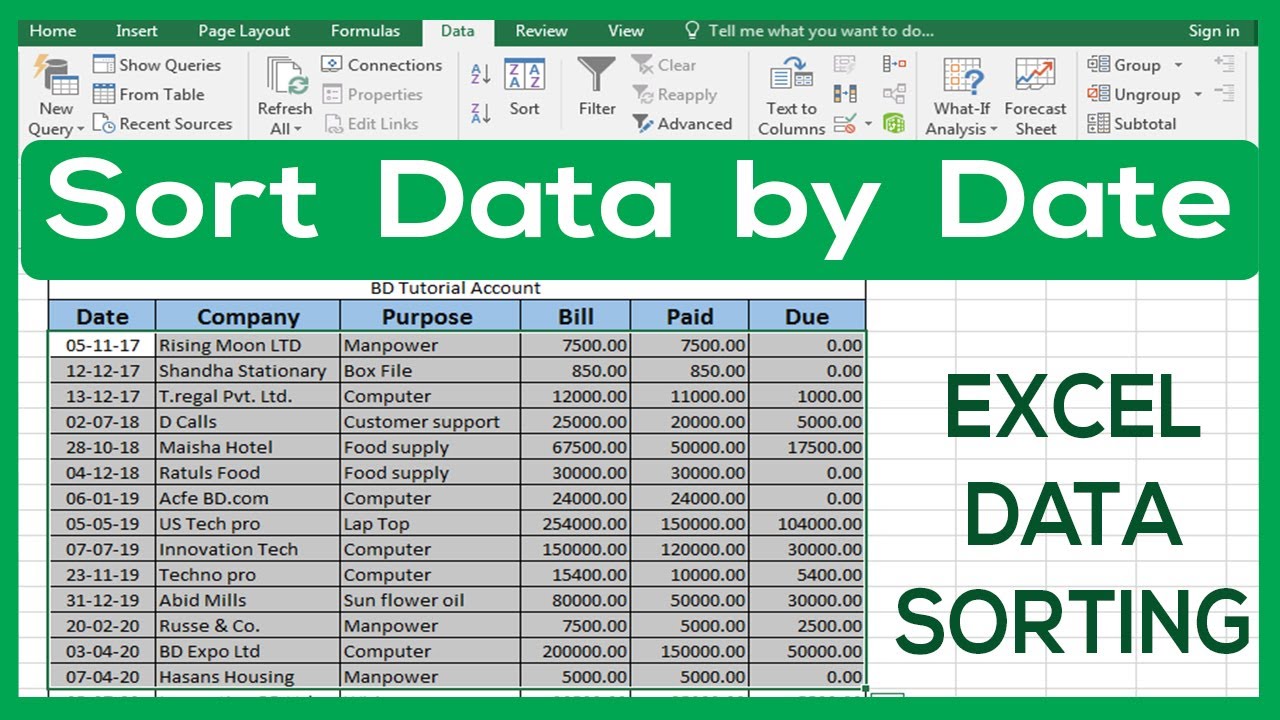The width and height of the screenshot is (1280, 720).
Task: Expand the What-If Analysis dropdown arrow
Action: coord(993,130)
